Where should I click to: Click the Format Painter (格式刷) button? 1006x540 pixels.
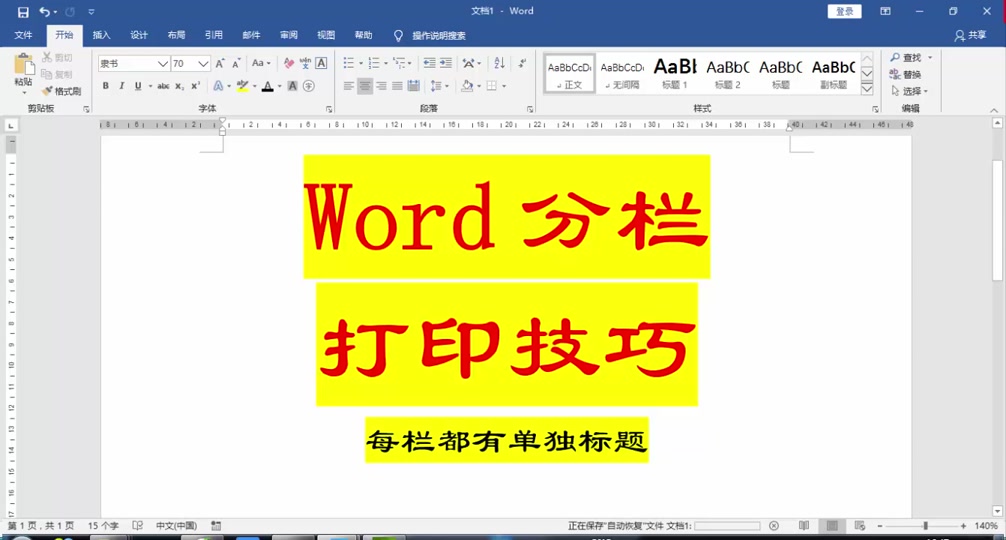pos(62,91)
